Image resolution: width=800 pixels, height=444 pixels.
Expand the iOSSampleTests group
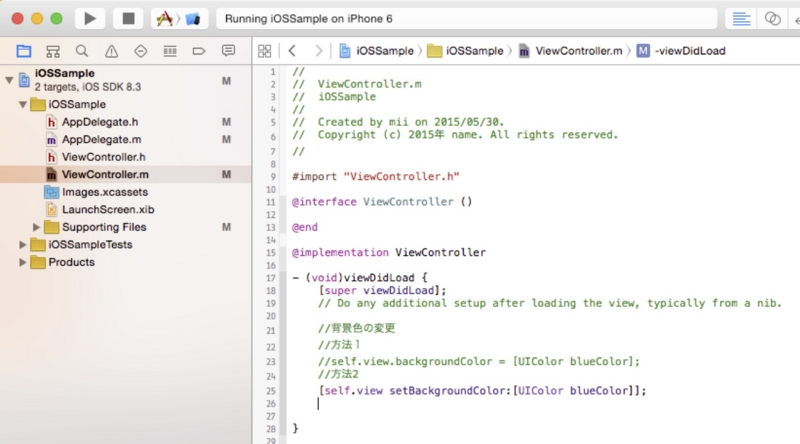point(22,245)
